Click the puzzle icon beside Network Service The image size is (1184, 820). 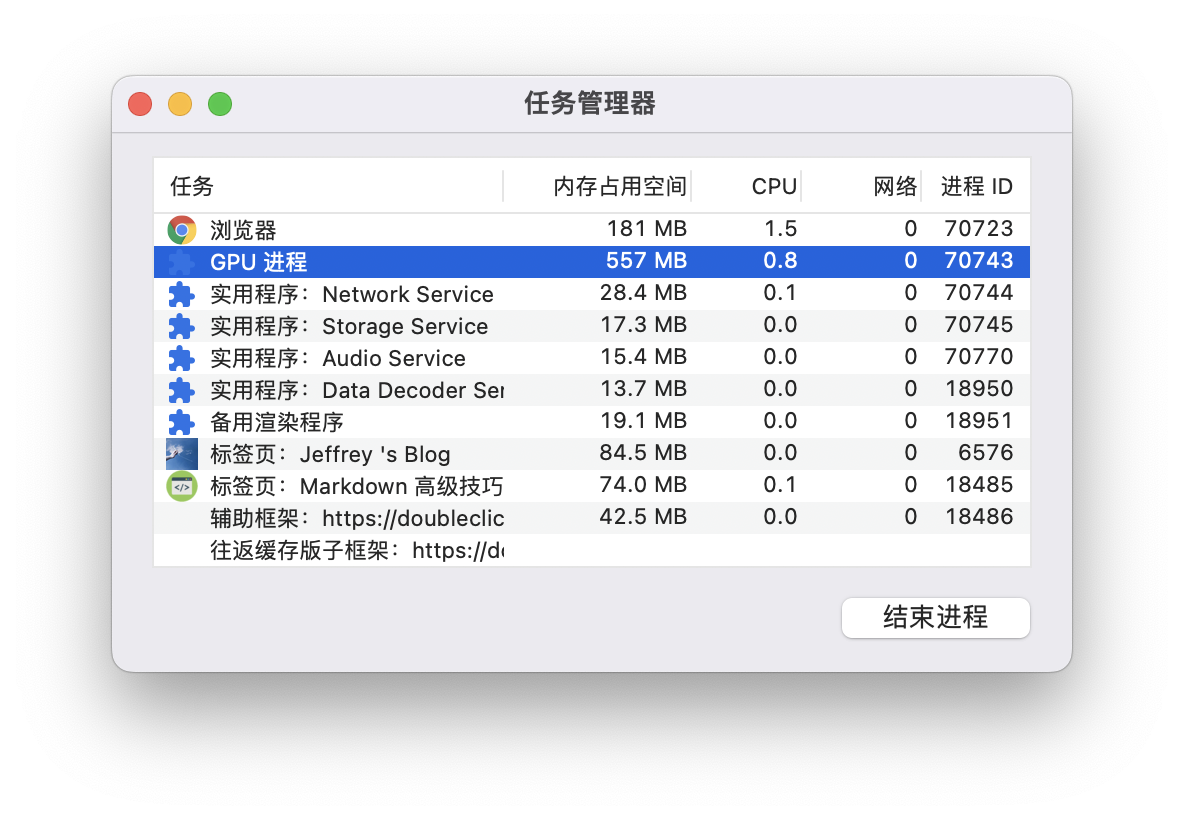coord(181,295)
